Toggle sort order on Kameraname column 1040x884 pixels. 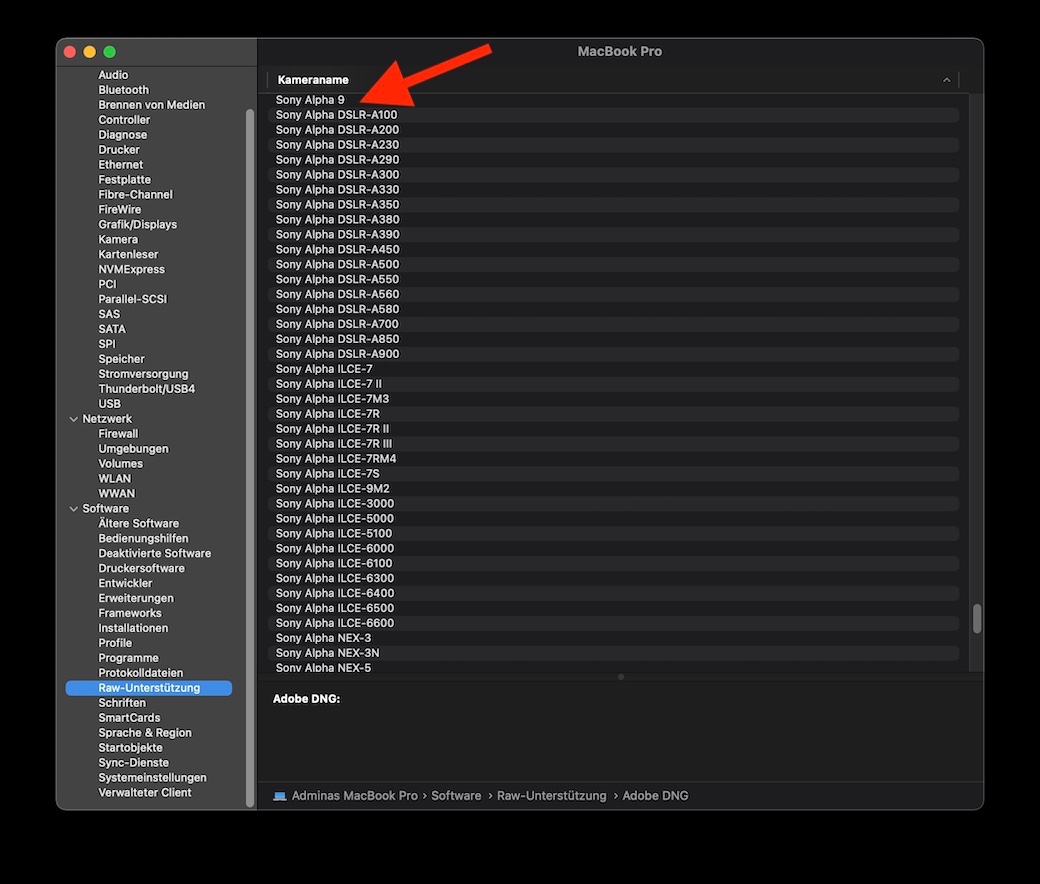click(x=946, y=80)
